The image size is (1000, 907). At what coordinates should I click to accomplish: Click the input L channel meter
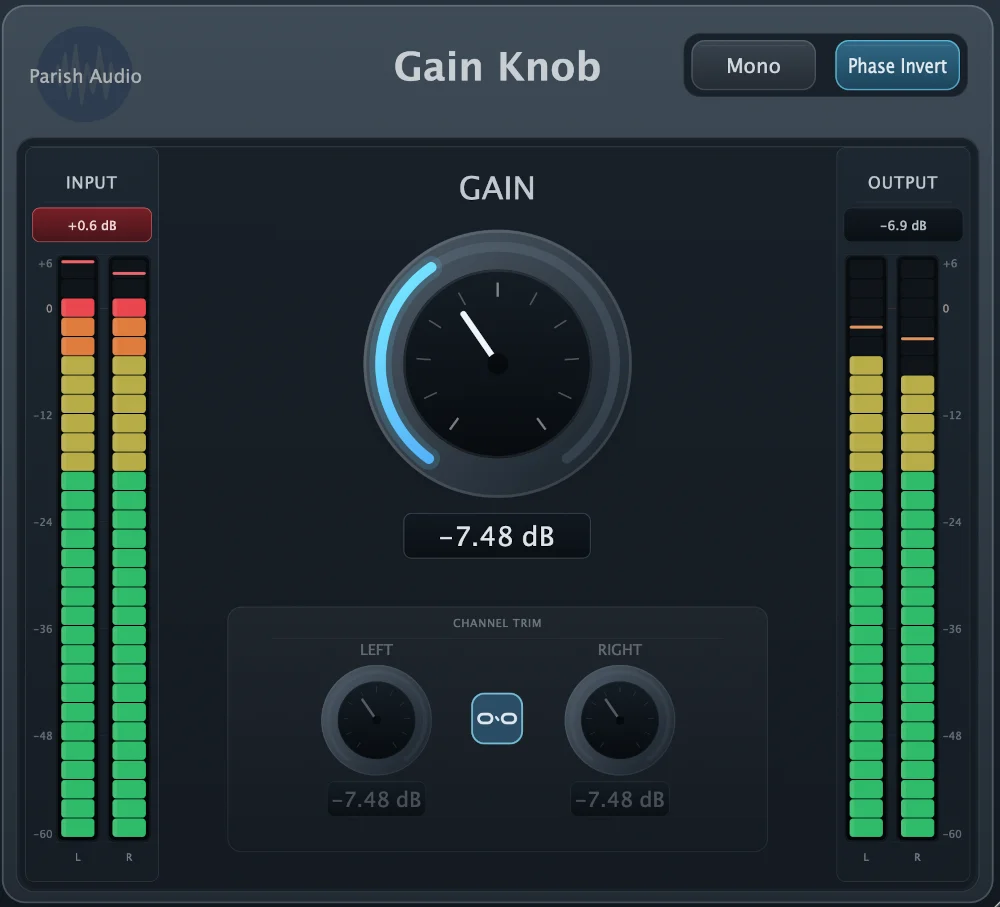78,549
